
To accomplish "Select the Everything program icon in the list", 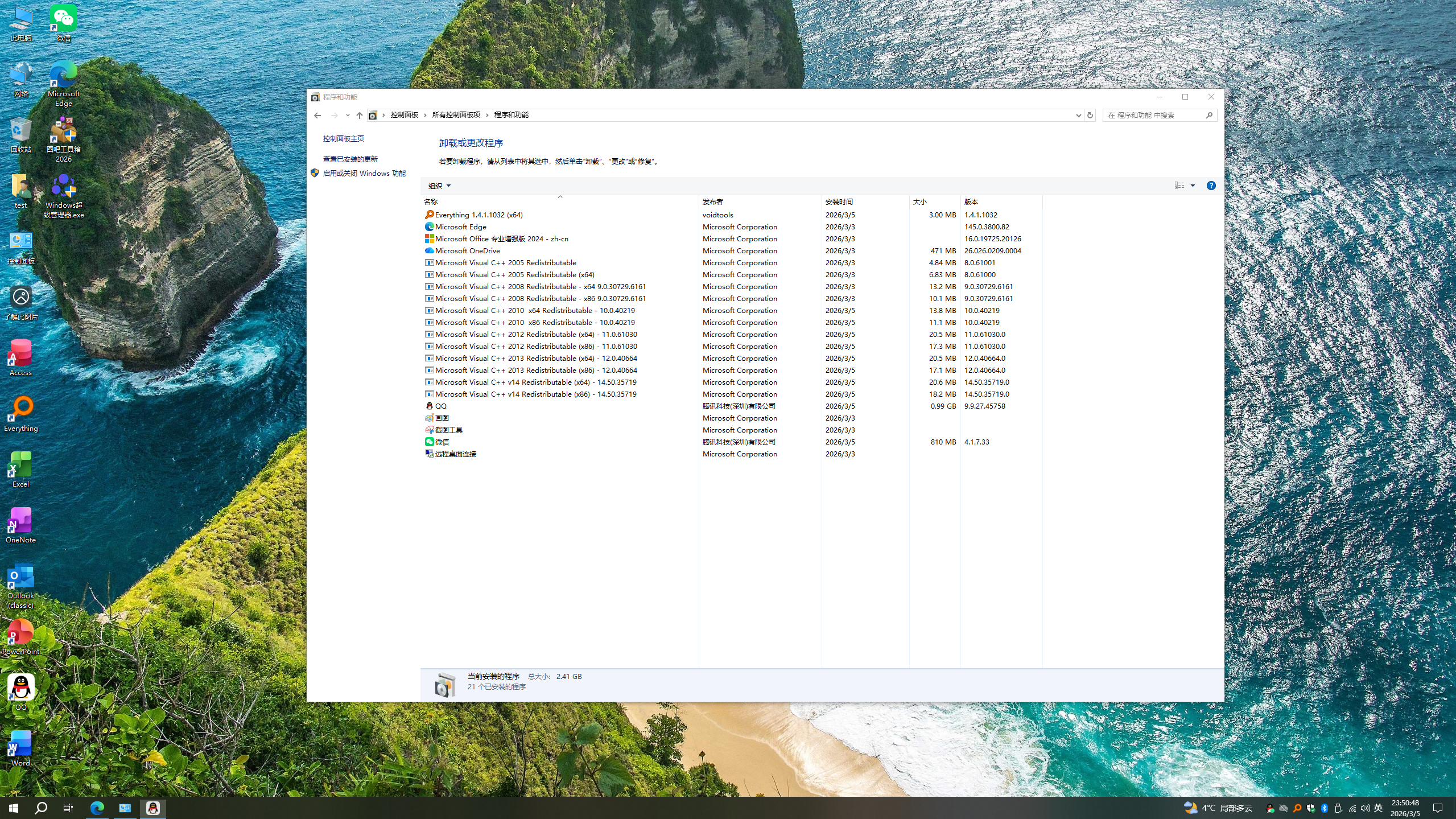I will (x=429, y=215).
